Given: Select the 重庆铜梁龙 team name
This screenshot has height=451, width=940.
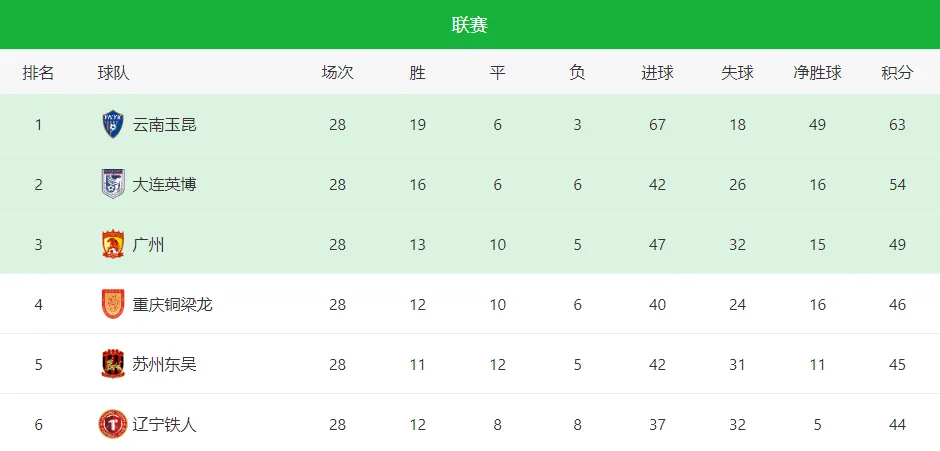Looking at the screenshot, I should point(172,305).
